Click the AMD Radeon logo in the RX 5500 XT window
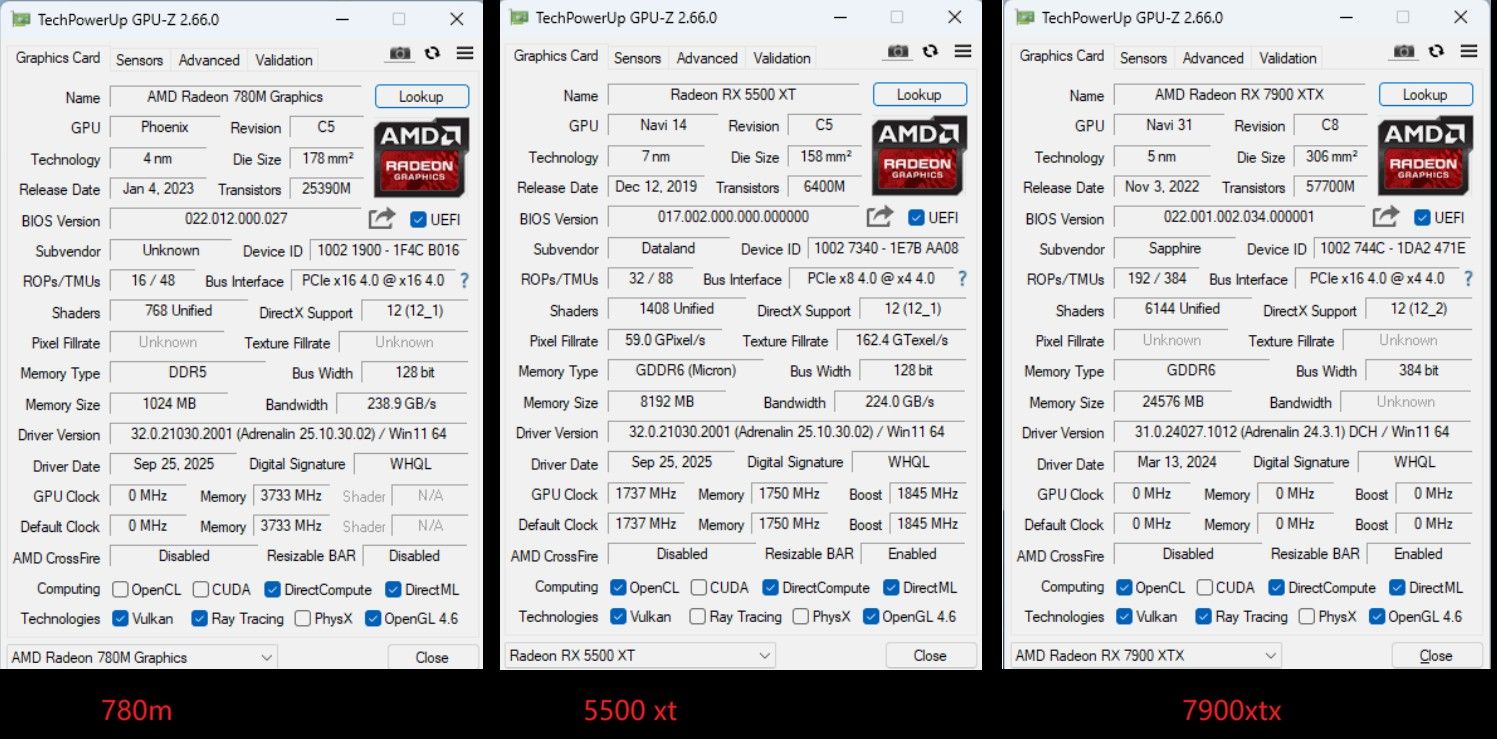The height and width of the screenshot is (739, 1497). point(919,155)
